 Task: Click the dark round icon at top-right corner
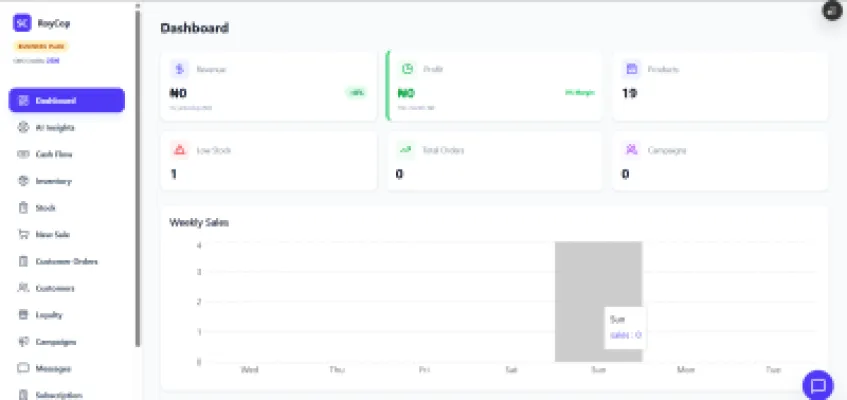[x=832, y=10]
